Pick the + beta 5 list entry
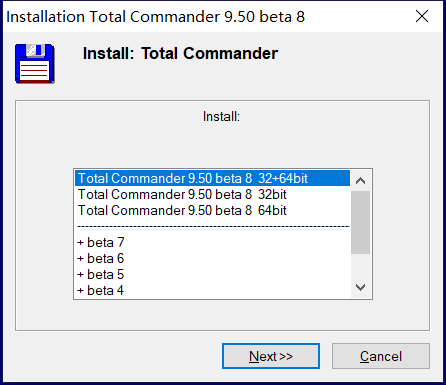 213,274
